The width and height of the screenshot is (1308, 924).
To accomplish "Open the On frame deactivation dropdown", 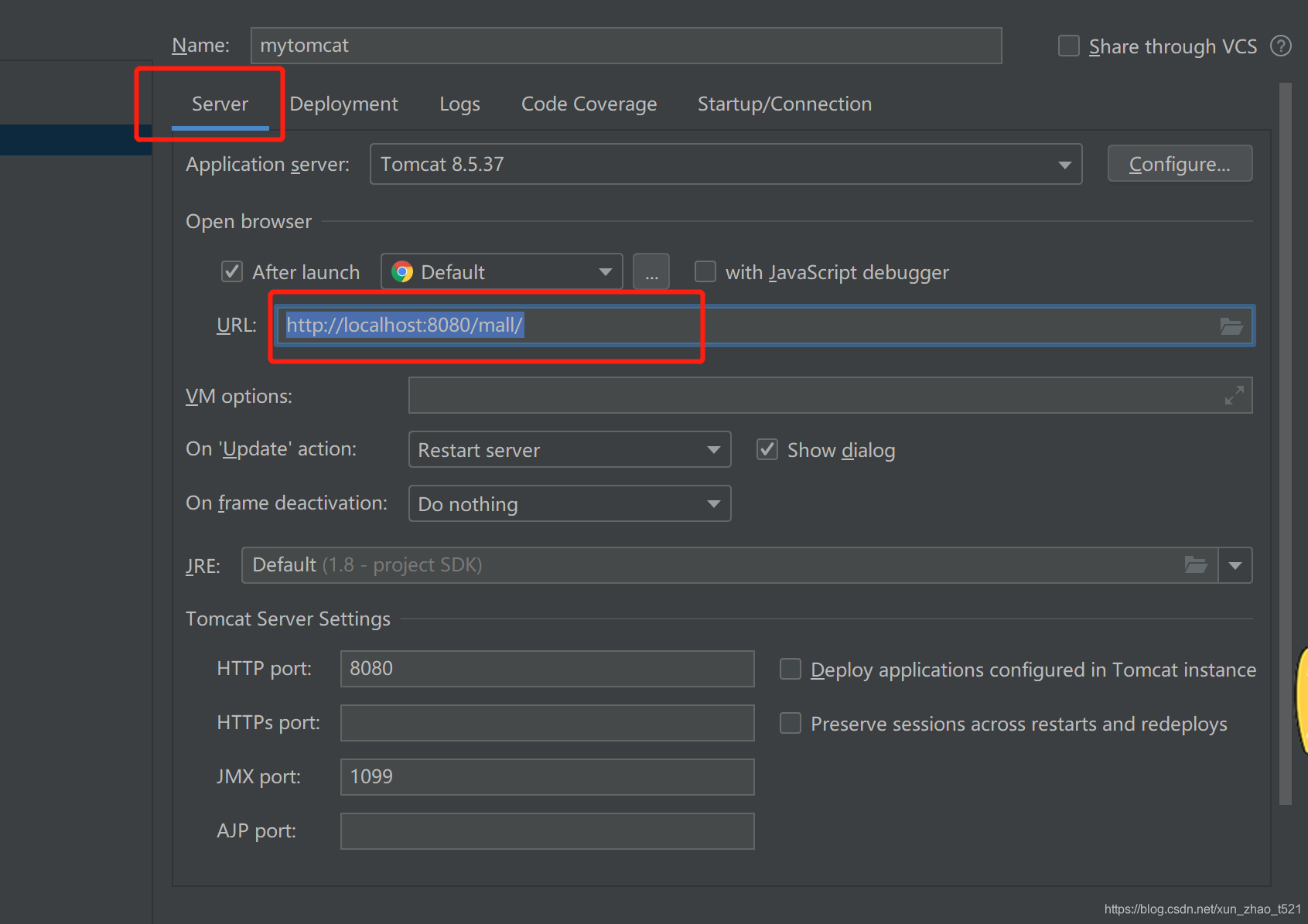I will coord(569,503).
